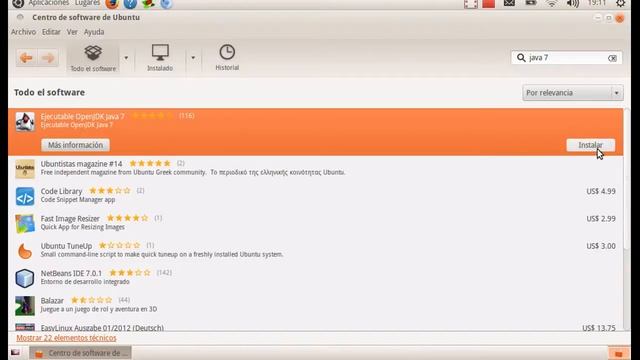Viewport: 640px width, 360px height.
Task: Click the NetBeans IDE star rating
Action: pos(130,273)
